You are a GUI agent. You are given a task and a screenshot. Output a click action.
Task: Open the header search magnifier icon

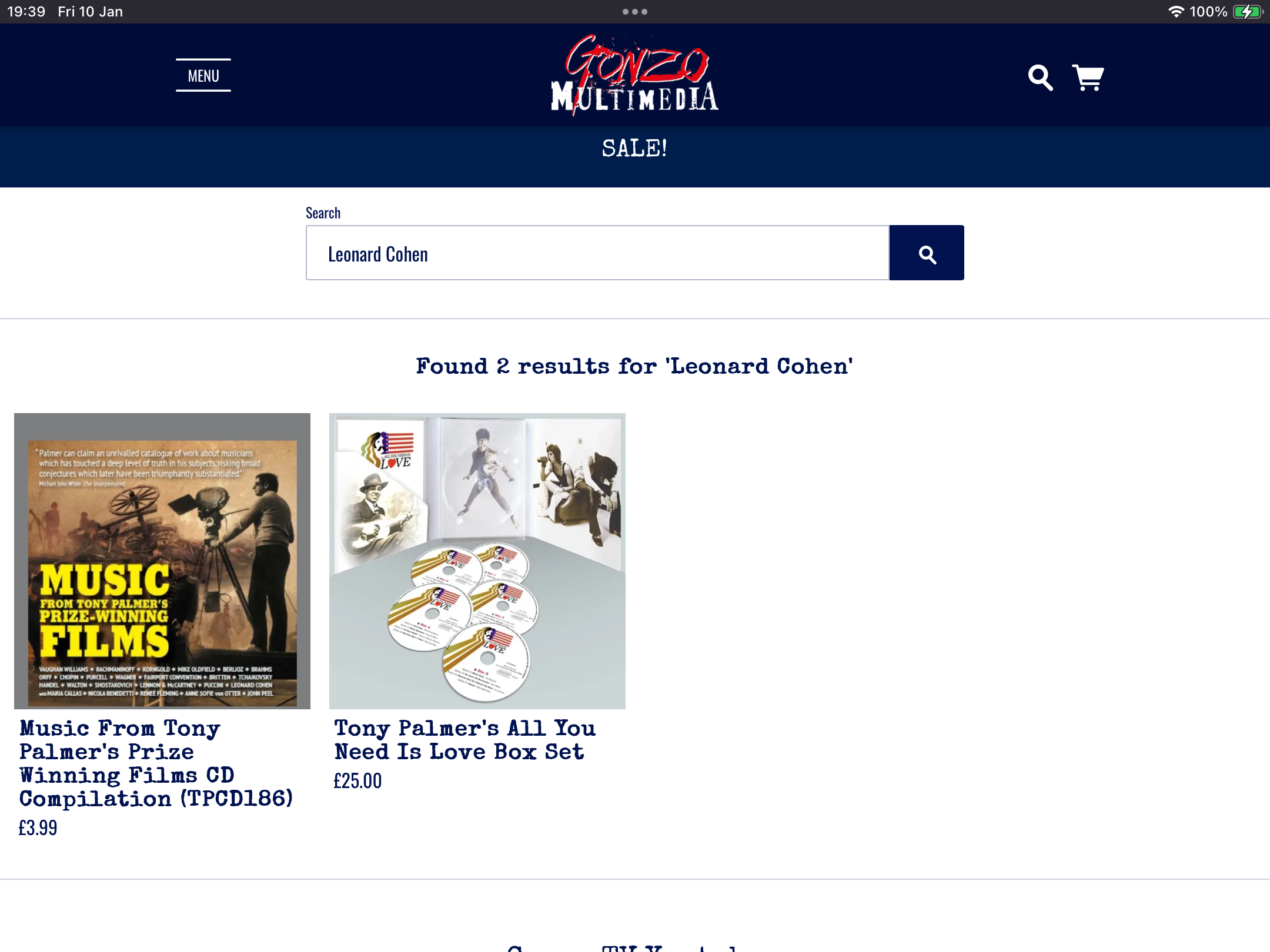[x=1040, y=78]
